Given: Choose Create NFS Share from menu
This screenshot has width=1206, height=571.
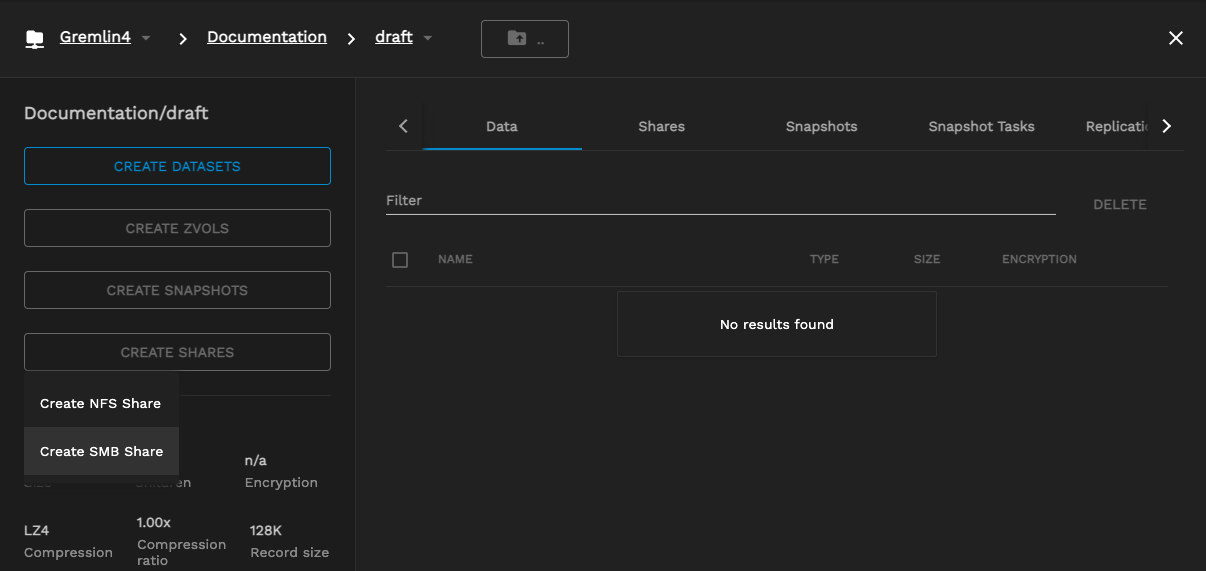Looking at the screenshot, I should pyautogui.click(x=101, y=403).
